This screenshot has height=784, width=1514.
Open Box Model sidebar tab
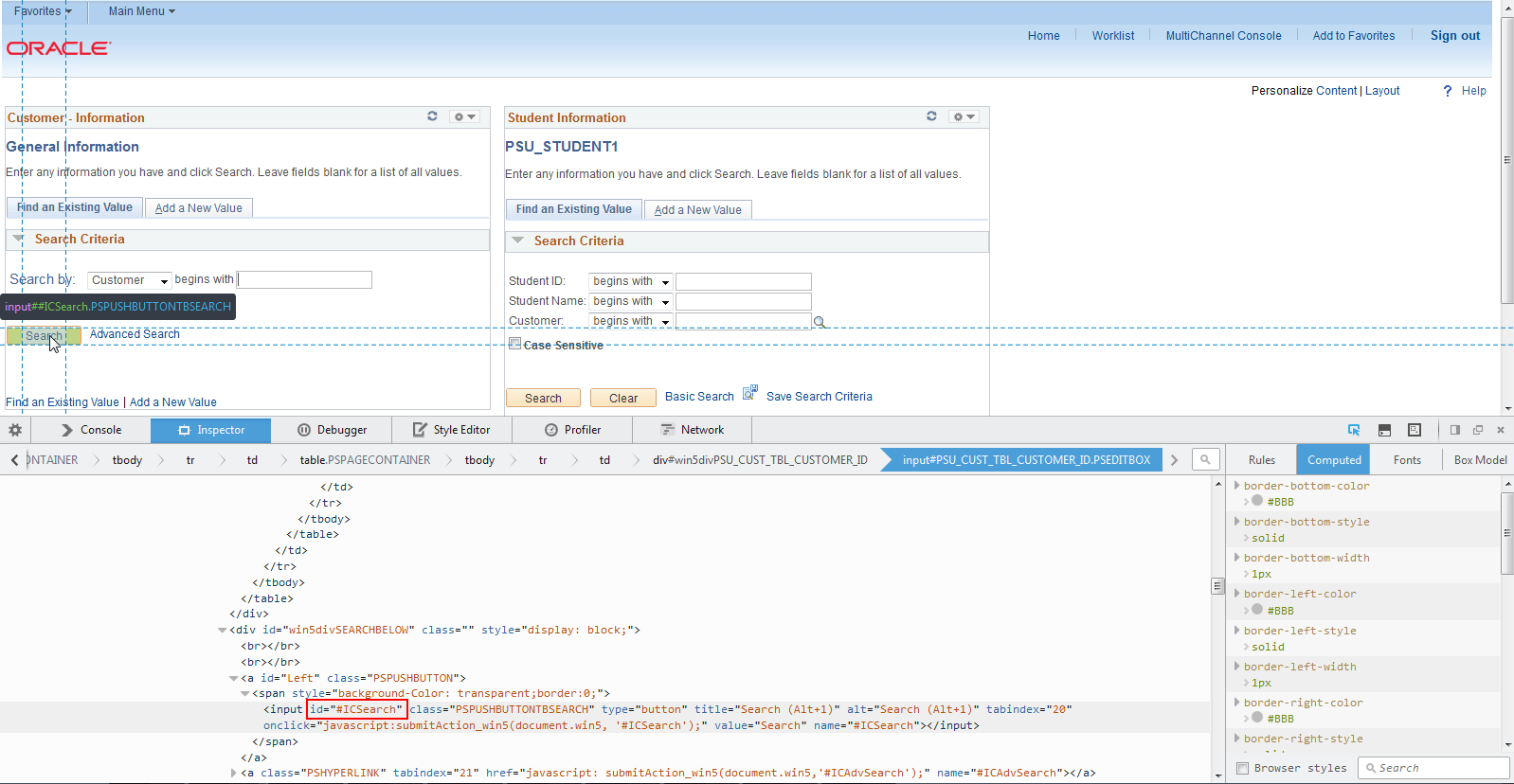point(1480,459)
